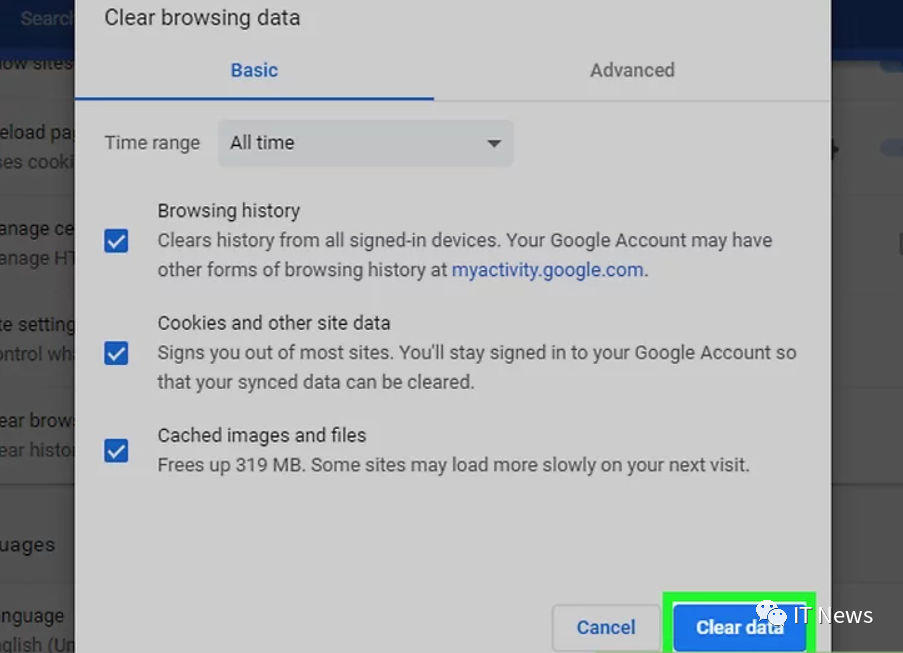Screen dimensions: 903x653
Task: Click the 'Cached images and files' title
Action: pyautogui.click(x=261, y=435)
